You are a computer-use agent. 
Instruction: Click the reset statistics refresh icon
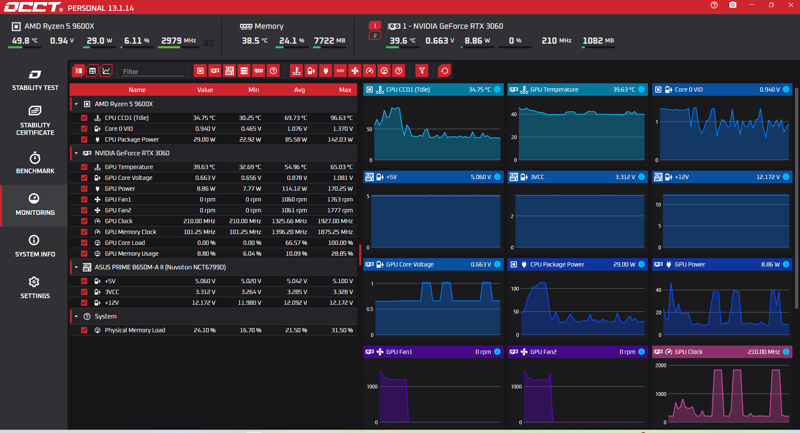click(444, 71)
